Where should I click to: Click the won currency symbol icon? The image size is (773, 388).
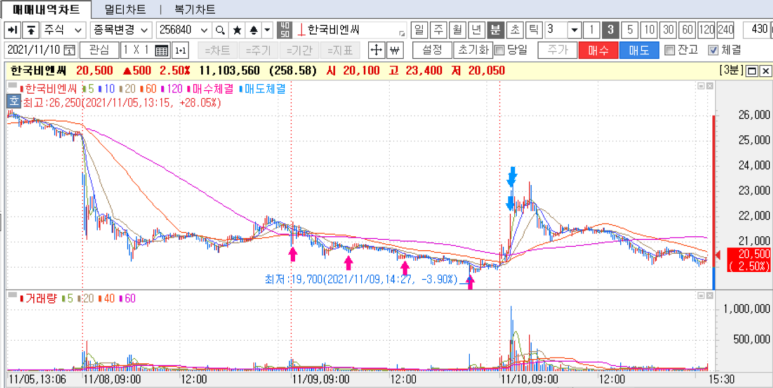(394, 50)
